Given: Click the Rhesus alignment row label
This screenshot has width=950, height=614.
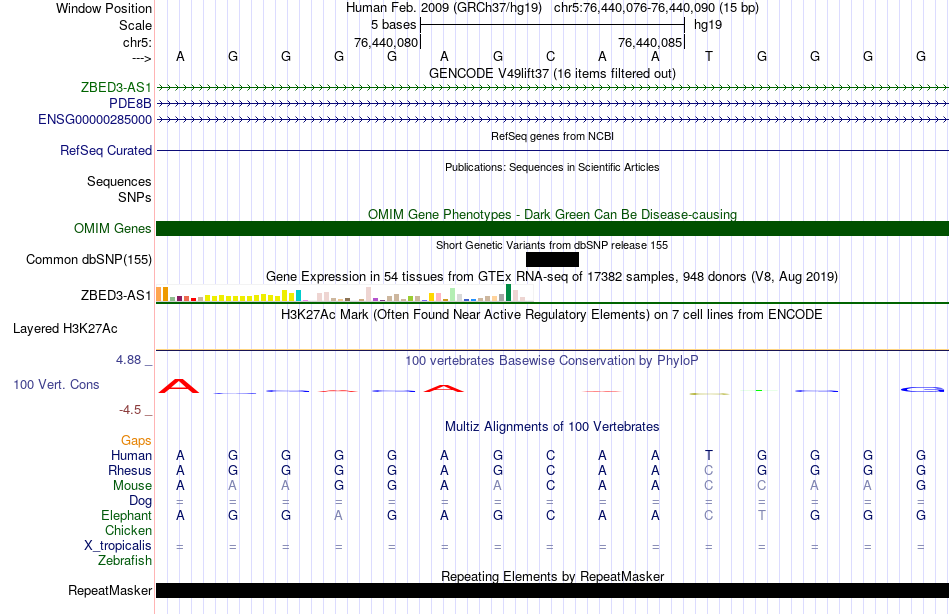Looking at the screenshot, I should click(130, 470).
